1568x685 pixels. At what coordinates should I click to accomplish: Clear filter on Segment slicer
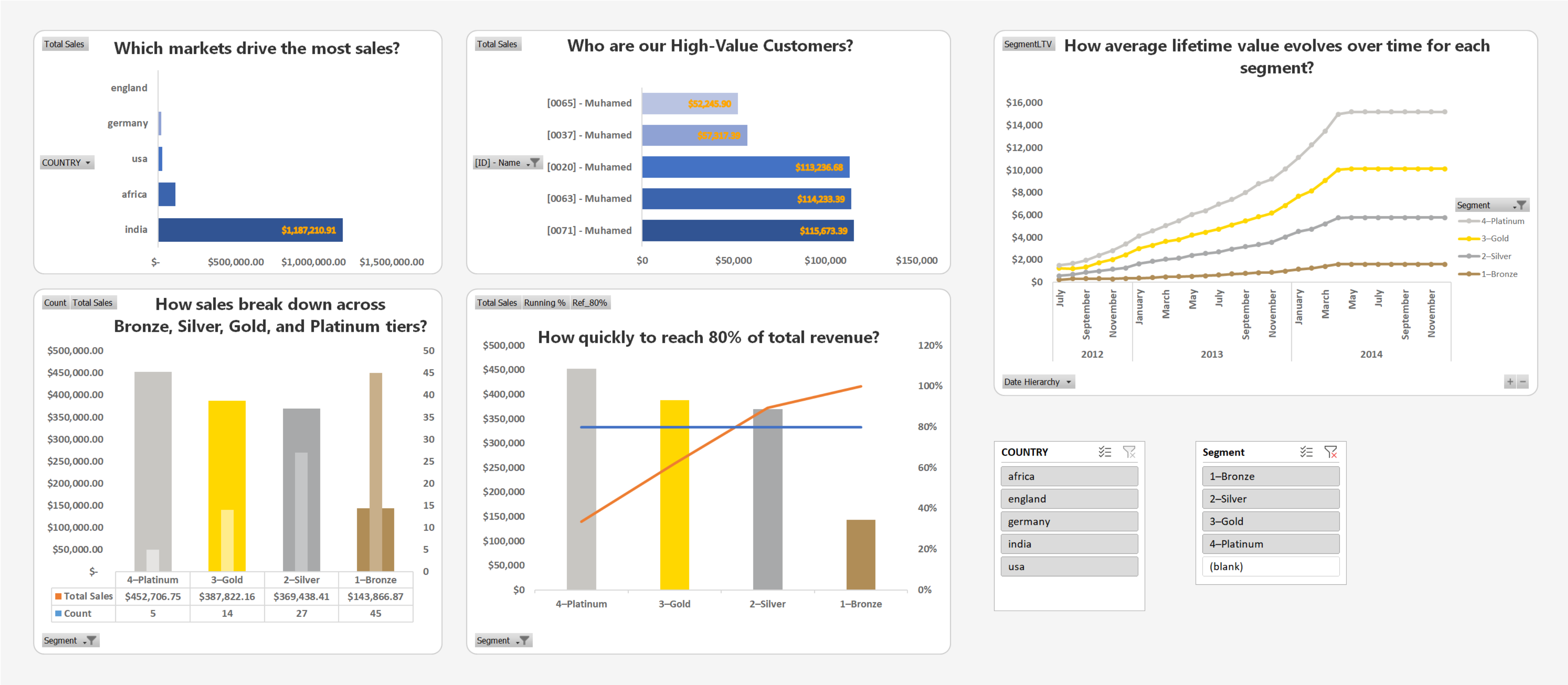pos(1331,452)
